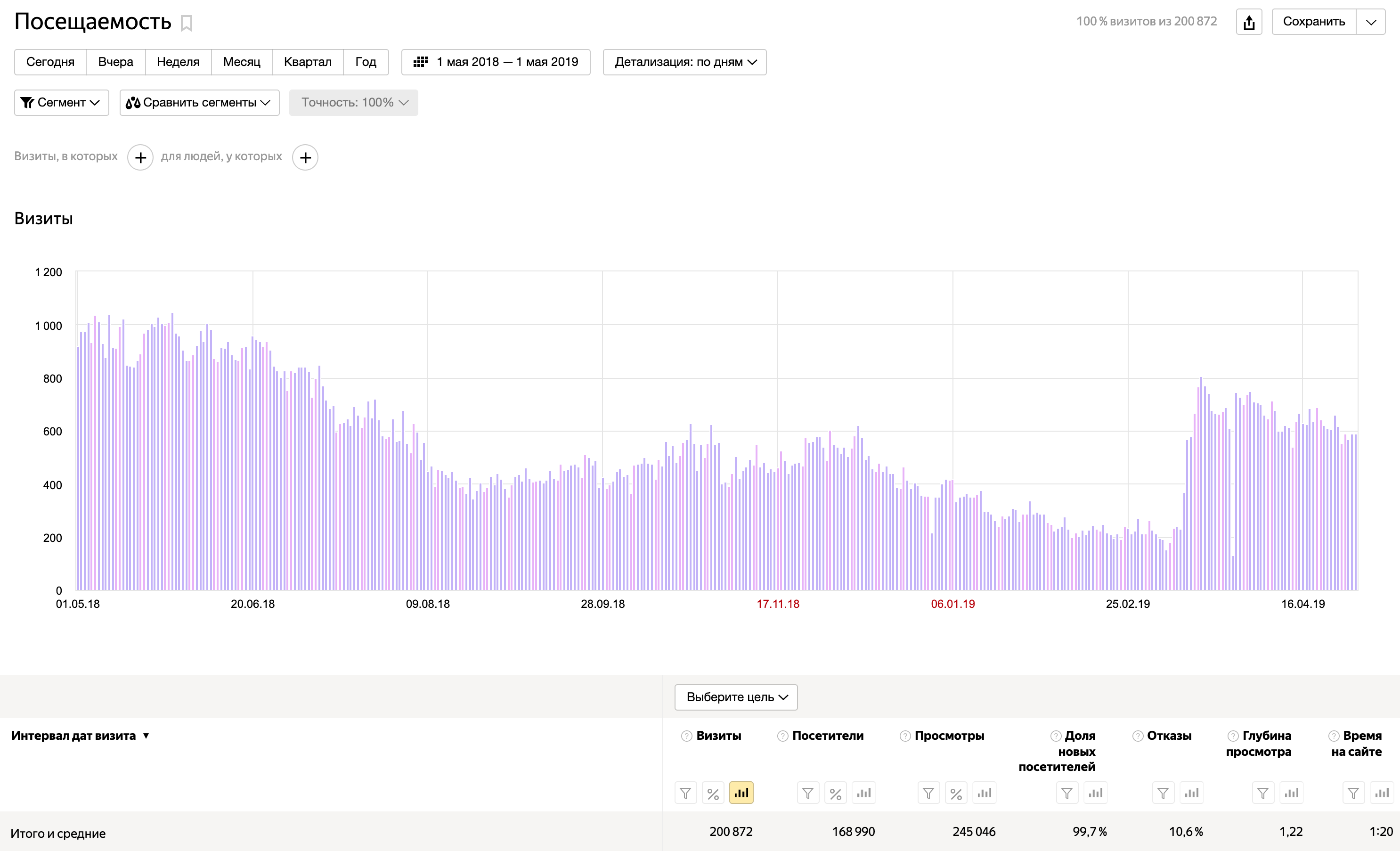The width and height of the screenshot is (1400, 851).
Task: Open the Выберите цель dropdown
Action: click(736, 697)
